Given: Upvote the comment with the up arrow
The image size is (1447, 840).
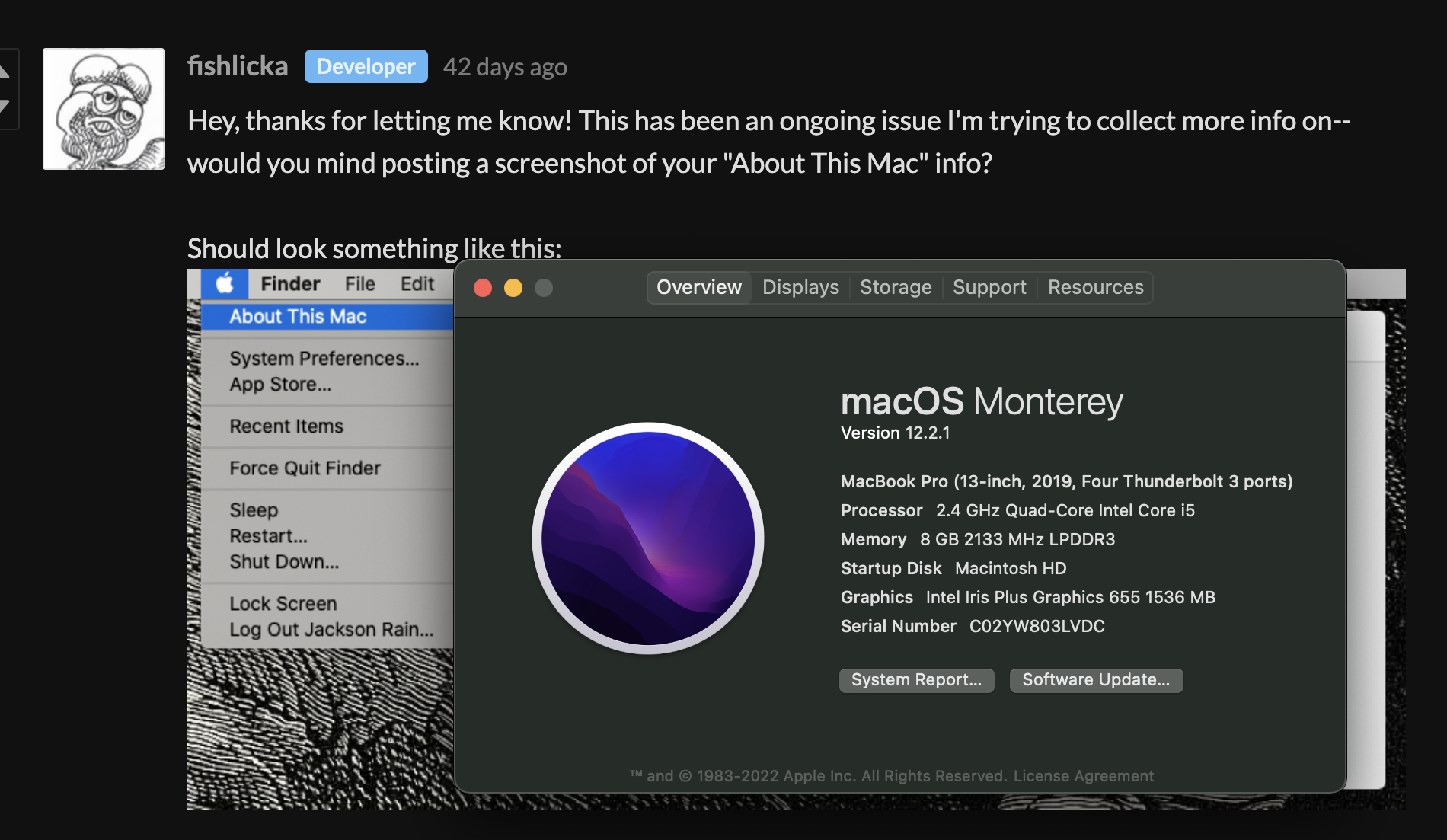Looking at the screenshot, I should [5, 72].
